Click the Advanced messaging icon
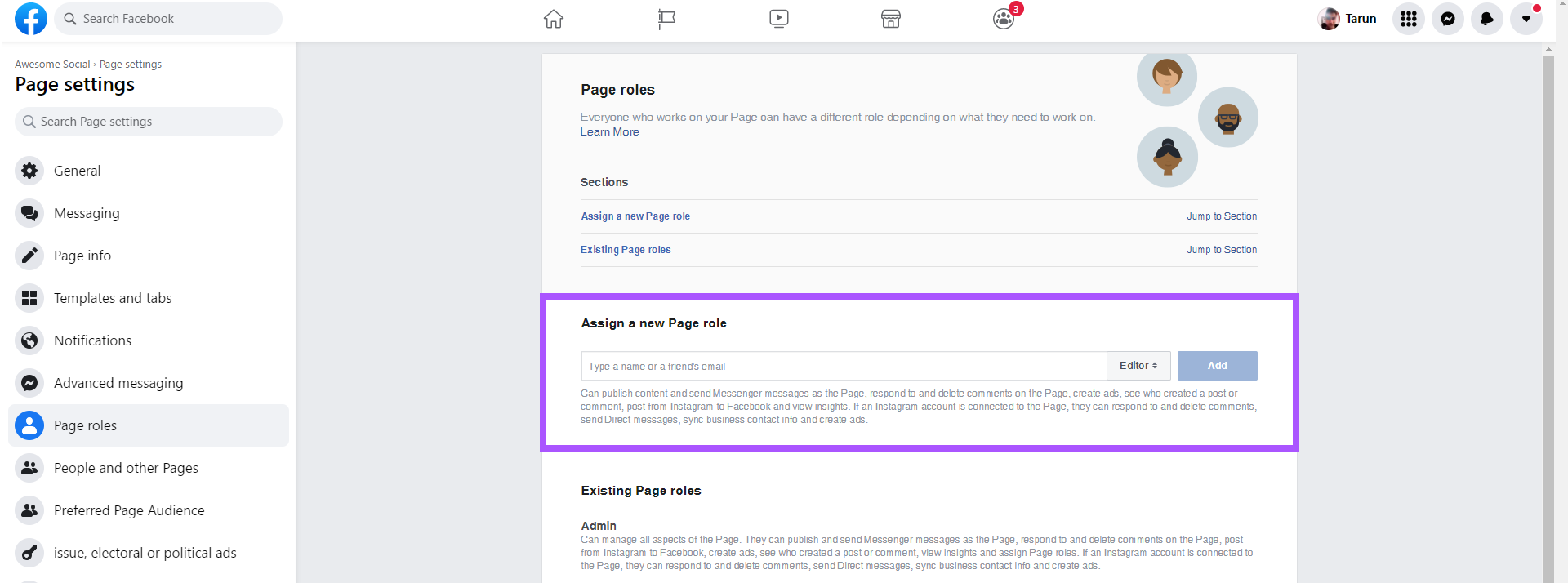Image resolution: width=1568 pixels, height=583 pixels. point(29,383)
